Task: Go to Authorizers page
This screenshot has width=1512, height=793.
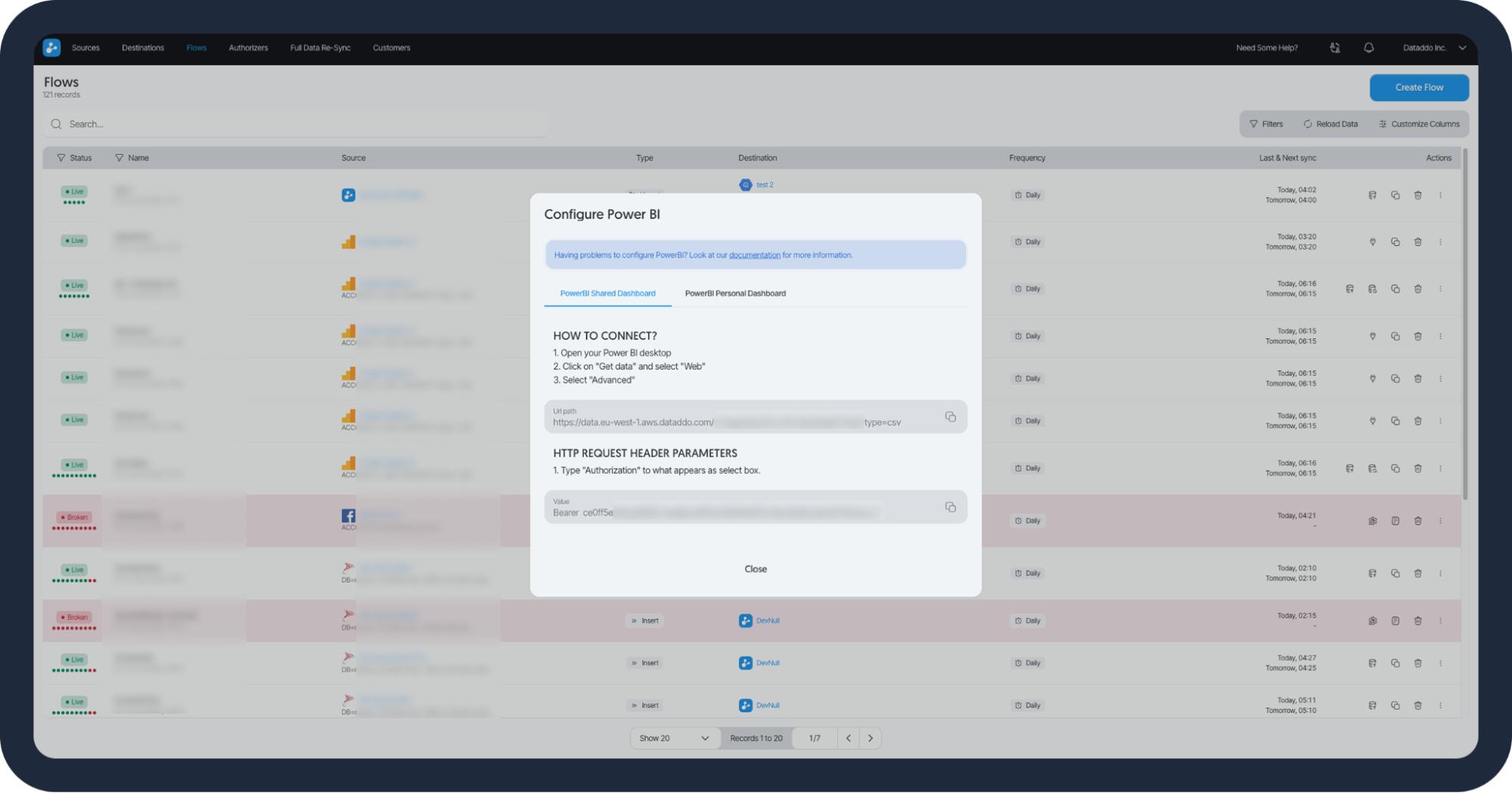Action: point(248,48)
